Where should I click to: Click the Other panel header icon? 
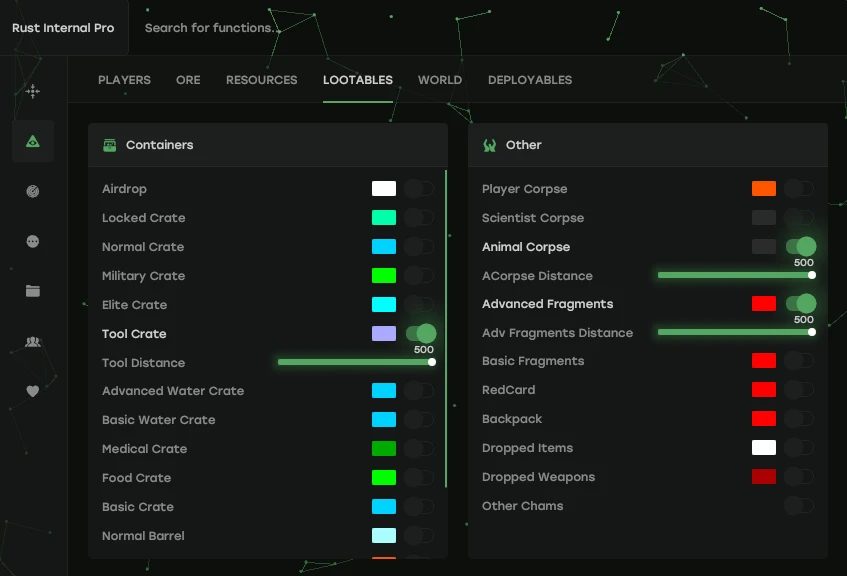click(489, 145)
